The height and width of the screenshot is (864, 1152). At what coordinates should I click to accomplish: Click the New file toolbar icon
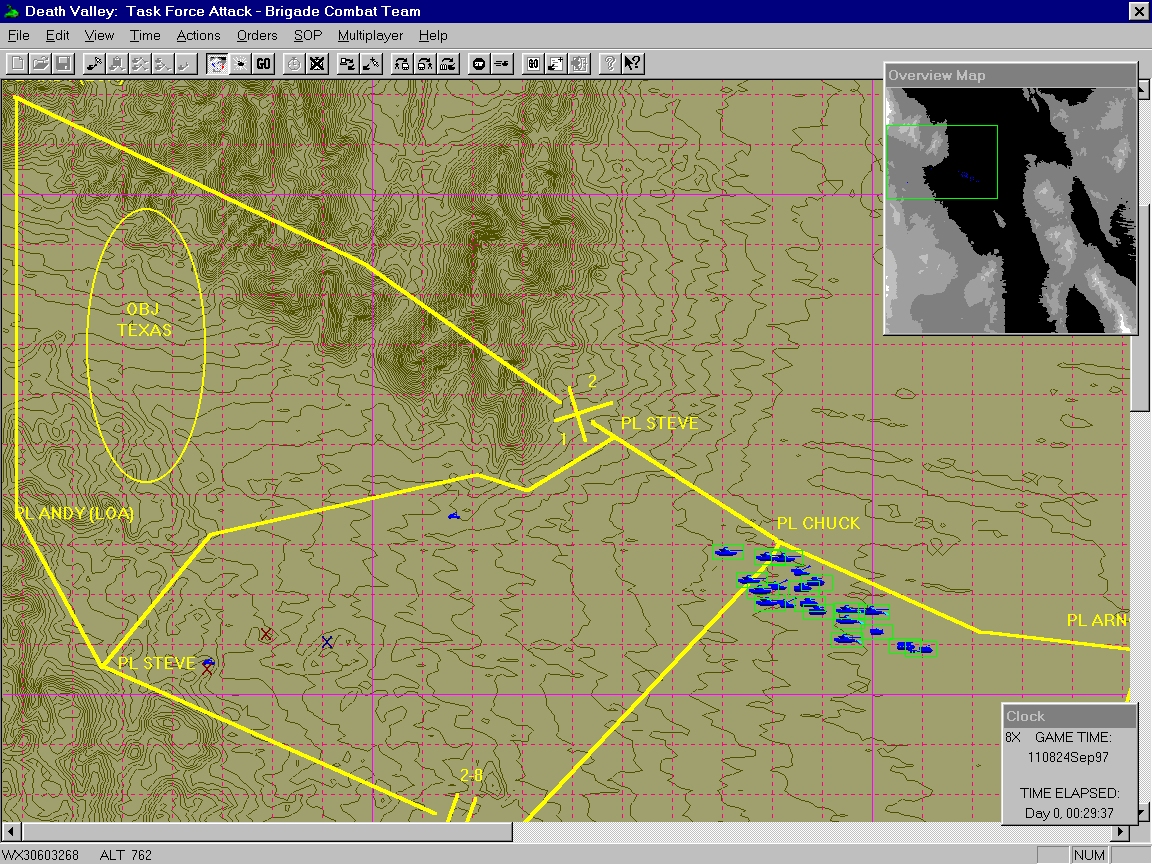[17, 63]
